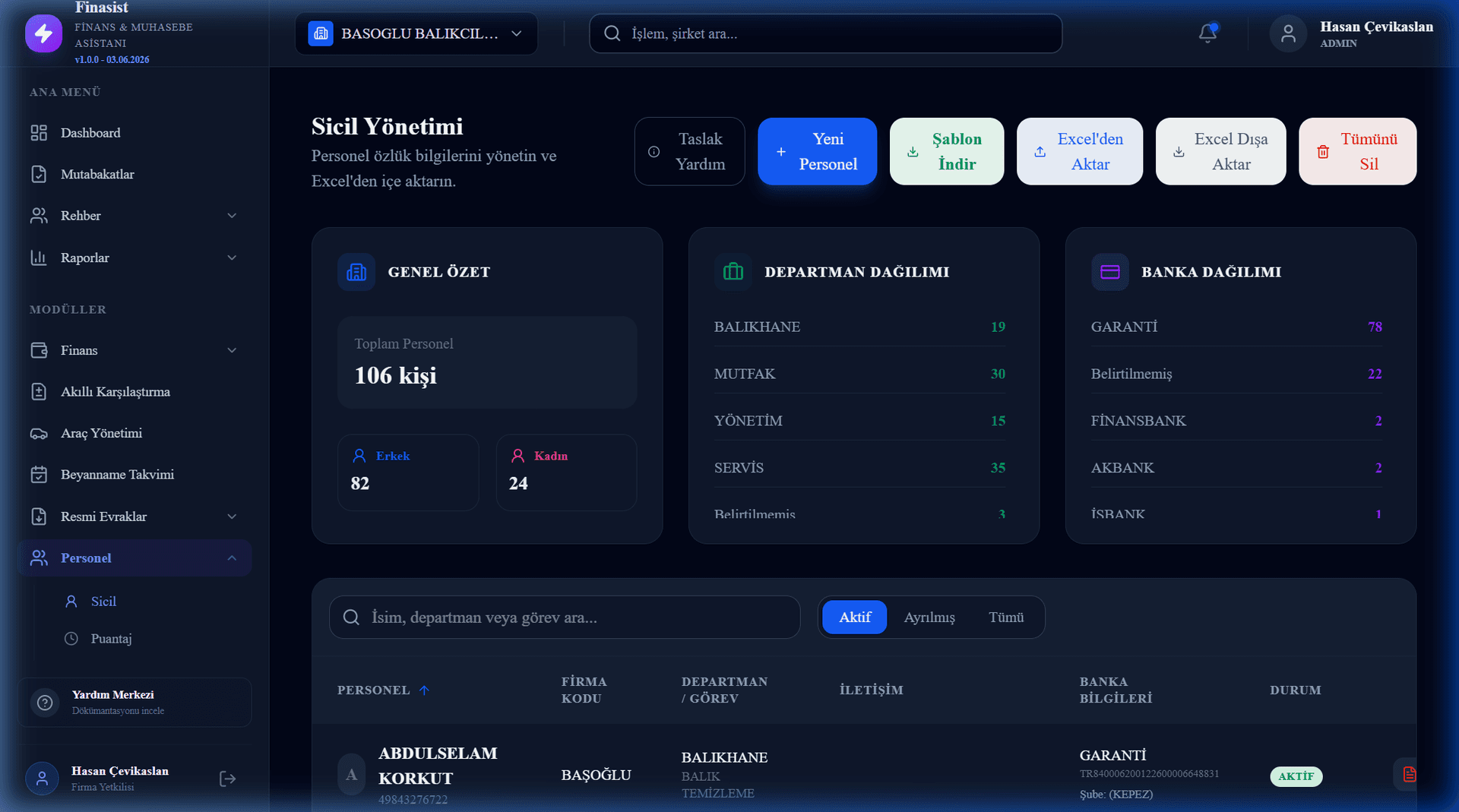Screen dimensions: 1459x812
Task: Collapse the Personel menu chevron
Action: point(232,558)
